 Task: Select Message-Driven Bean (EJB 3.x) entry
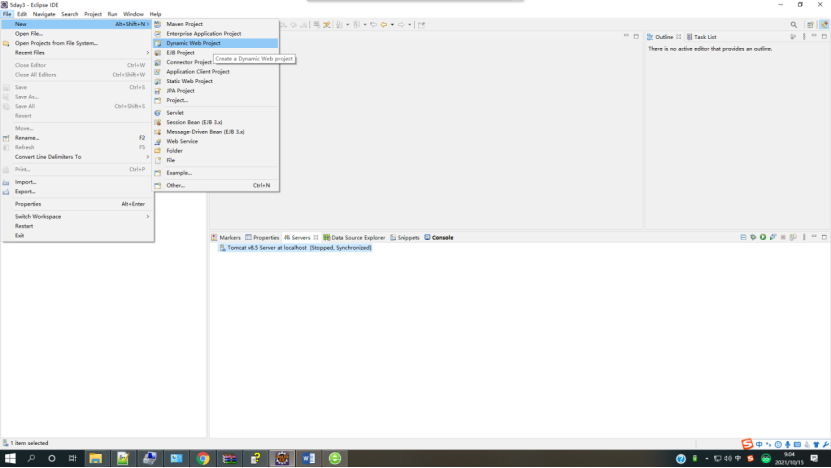point(215,131)
